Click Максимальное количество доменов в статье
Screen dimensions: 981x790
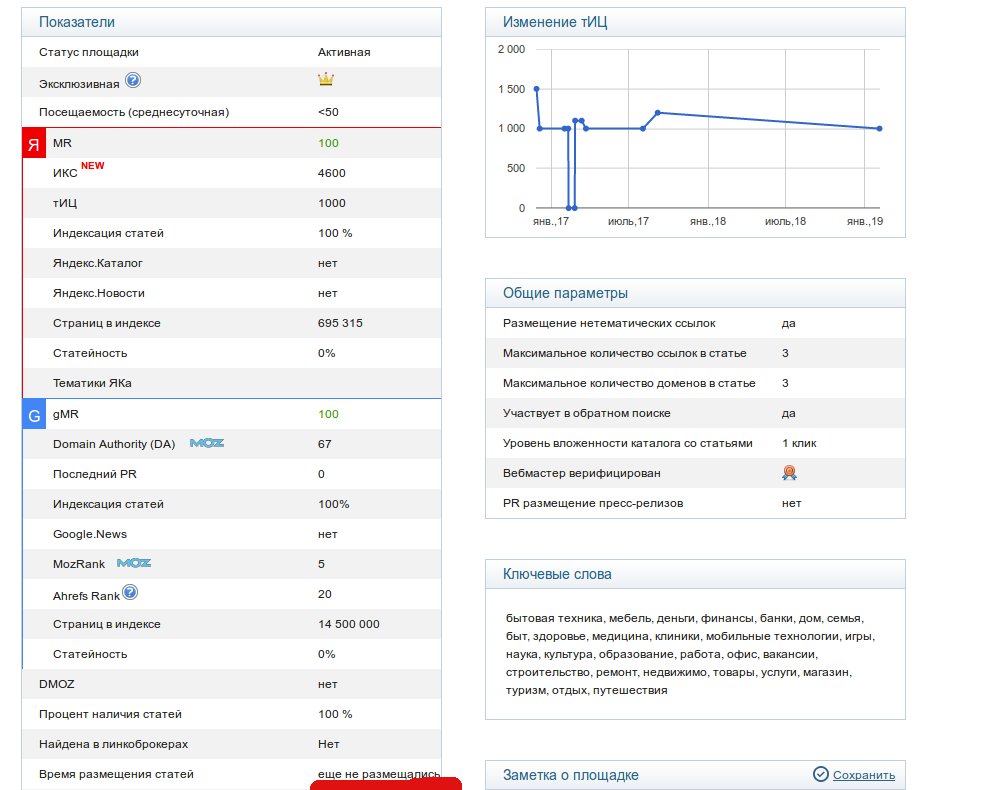629,383
